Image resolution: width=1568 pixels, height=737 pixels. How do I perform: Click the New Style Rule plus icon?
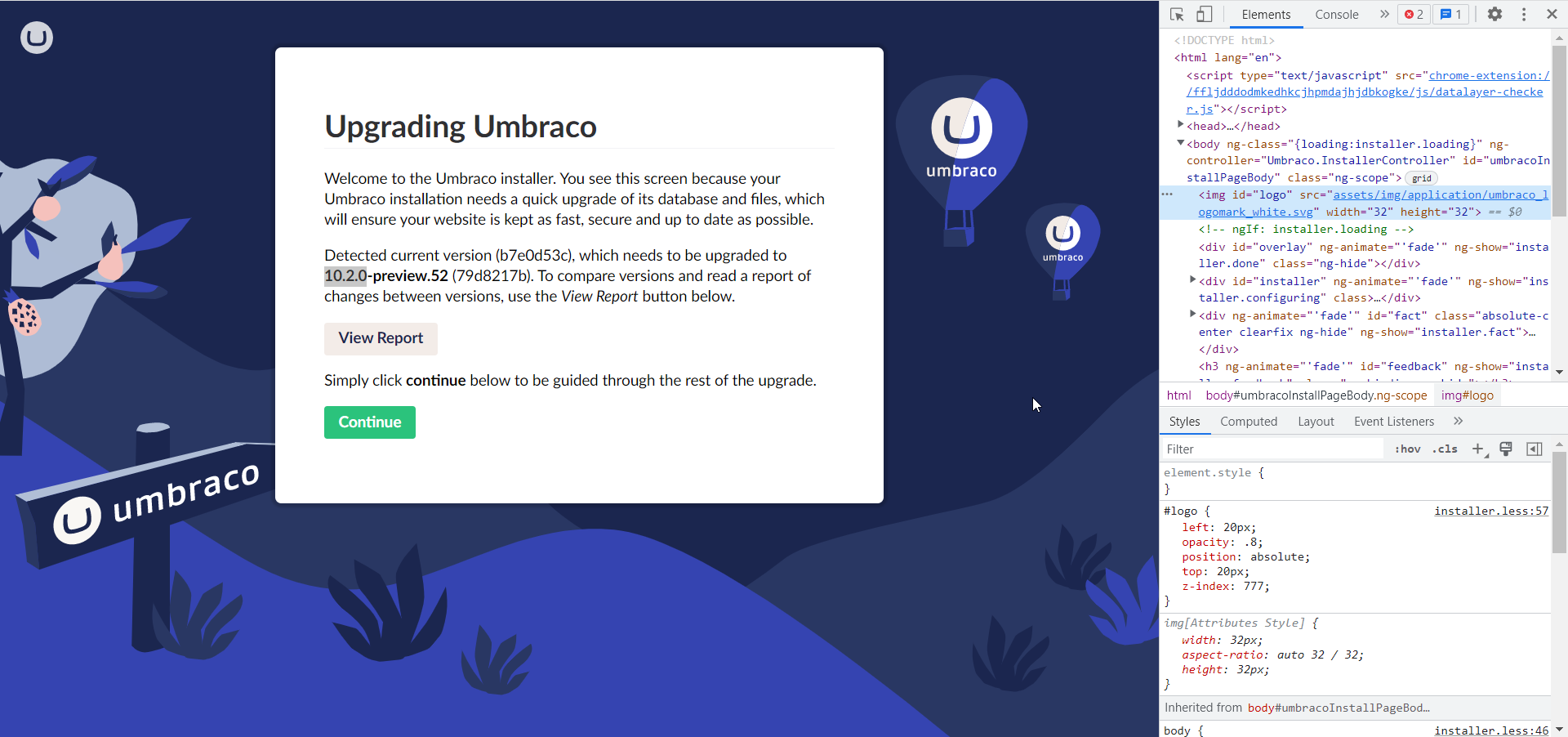1477,449
